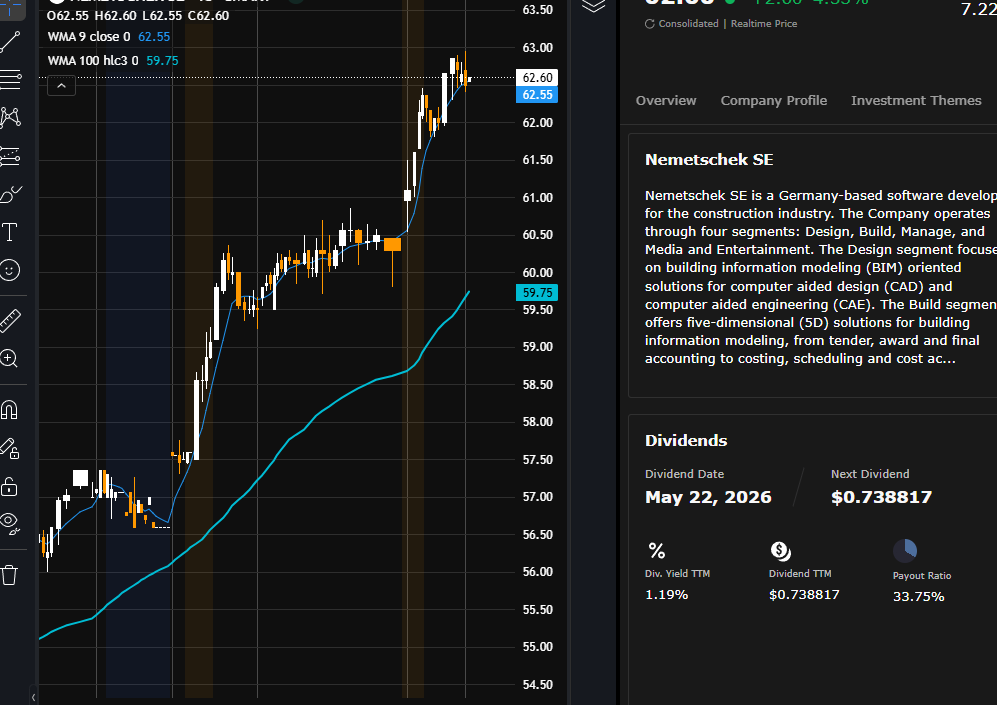The image size is (997, 705).
Task: Click the Div. Yield percent icon
Action: click(x=656, y=551)
